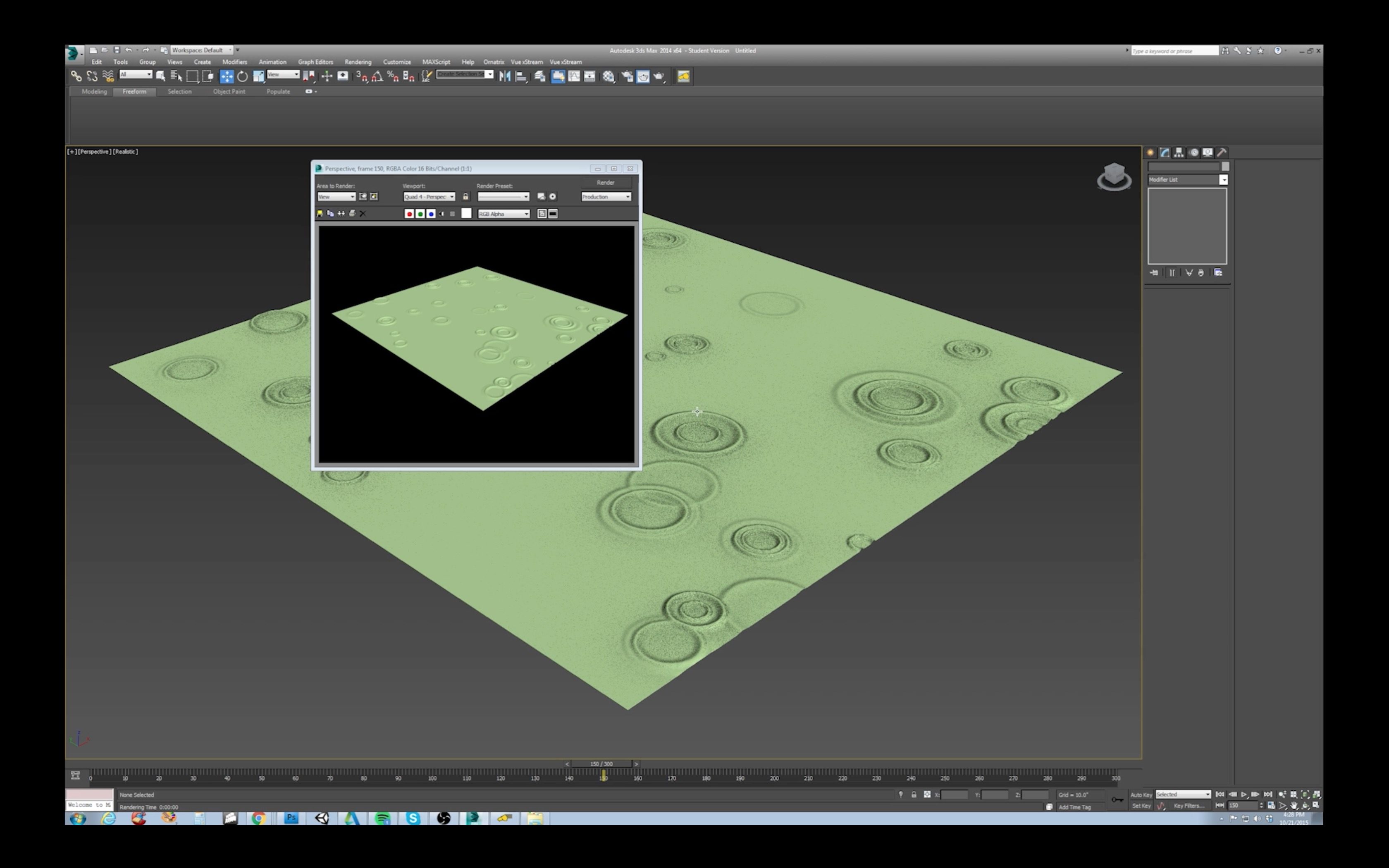Open the Modifiers menu
The width and height of the screenshot is (1389, 868).
234,62
